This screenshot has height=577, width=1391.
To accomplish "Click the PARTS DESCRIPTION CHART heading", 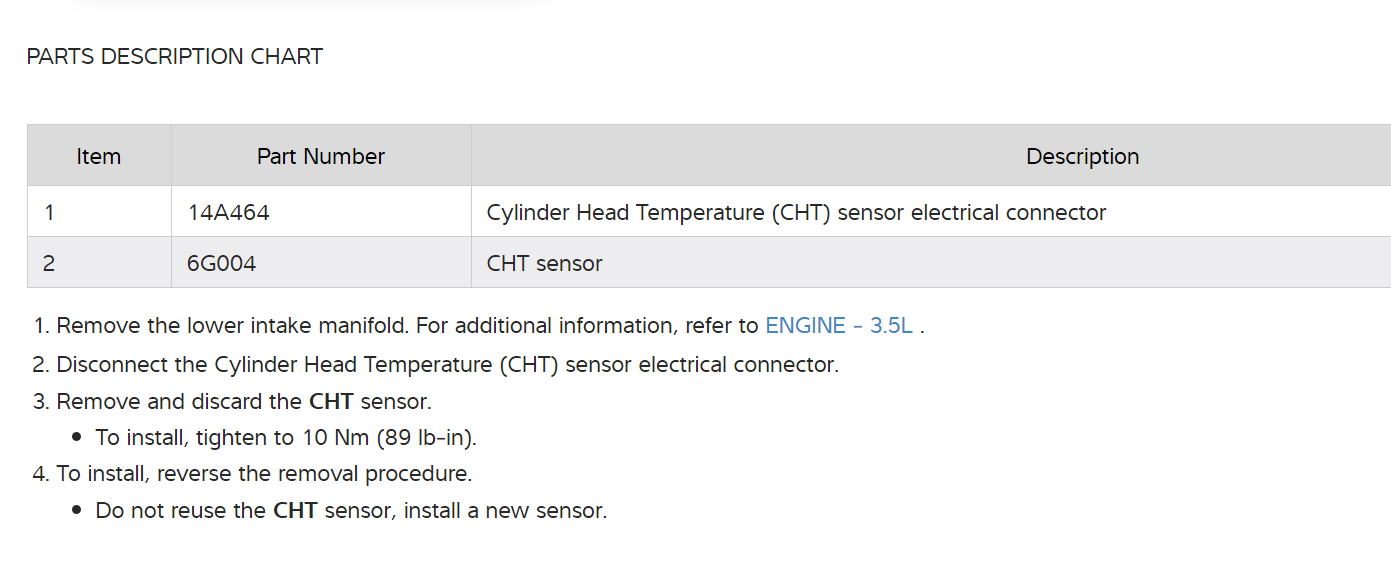I will coord(175,57).
